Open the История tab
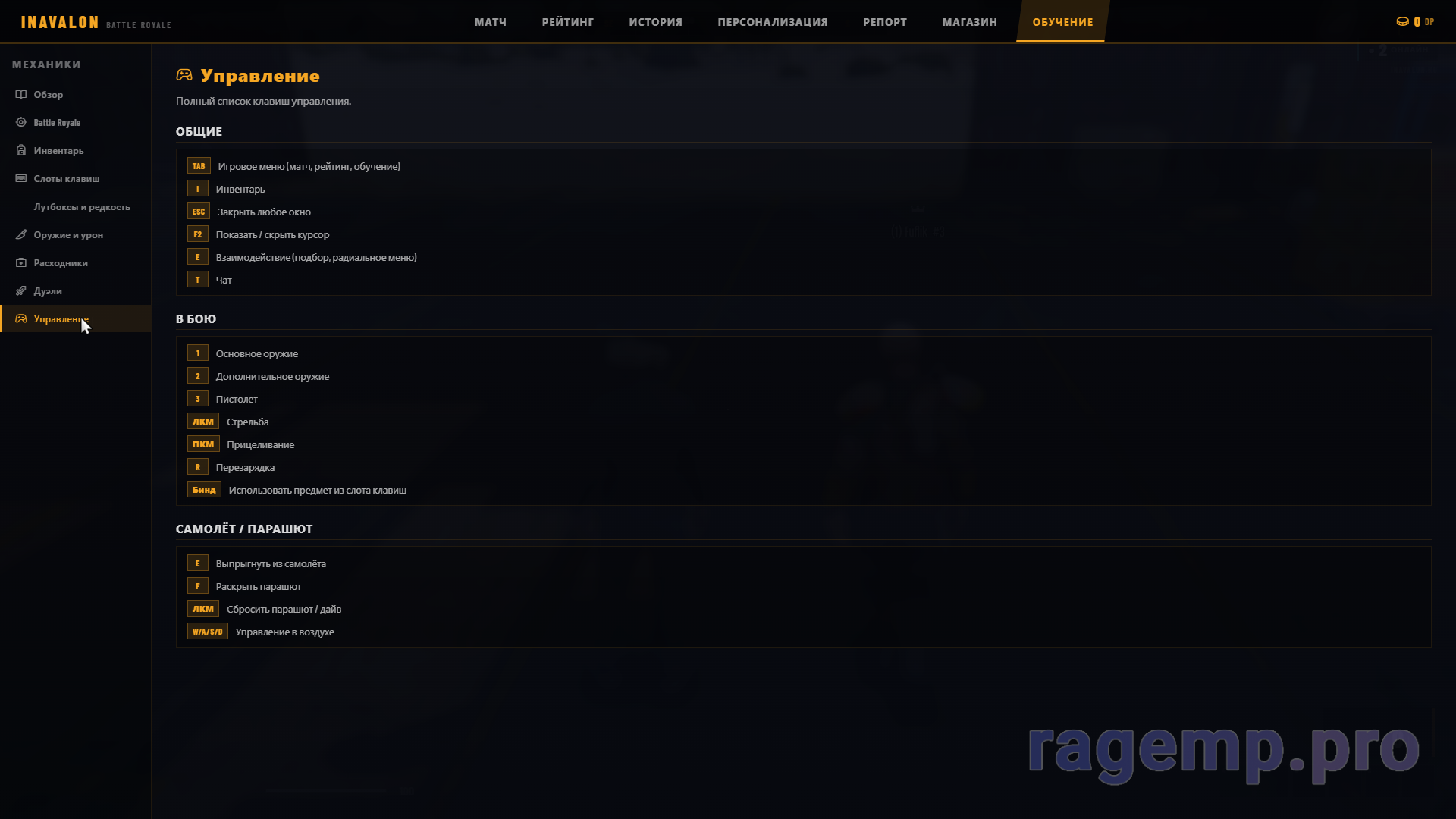The width and height of the screenshot is (1456, 819). click(655, 22)
